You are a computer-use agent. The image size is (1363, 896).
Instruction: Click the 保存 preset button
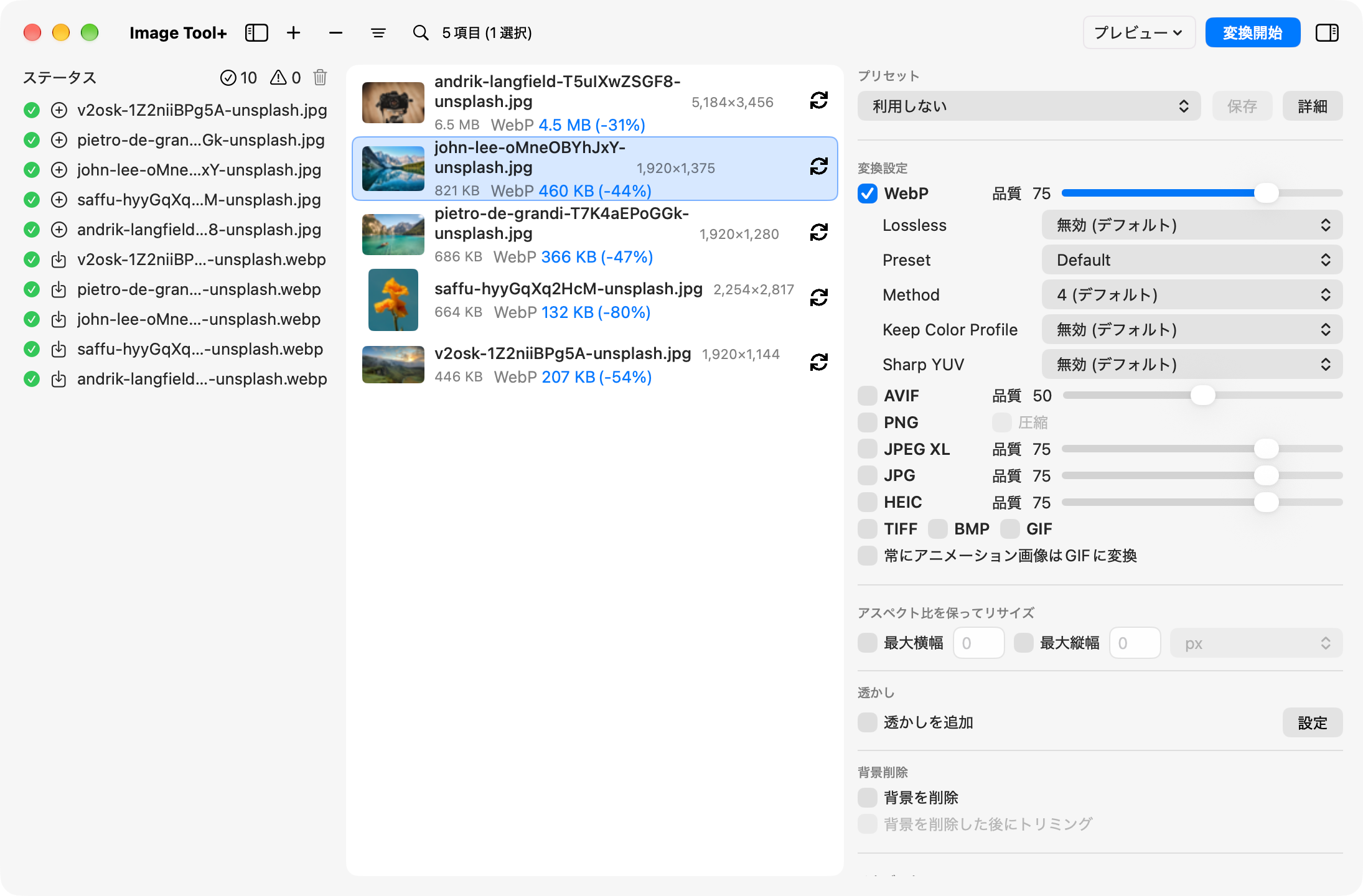pyautogui.click(x=1242, y=106)
